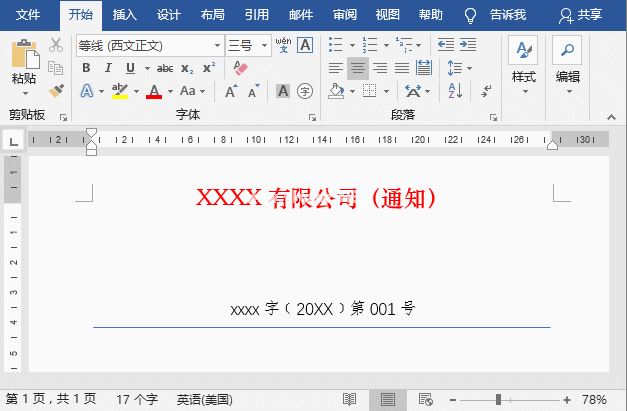
Task: Toggle center paragraph alignment
Action: coord(358,68)
